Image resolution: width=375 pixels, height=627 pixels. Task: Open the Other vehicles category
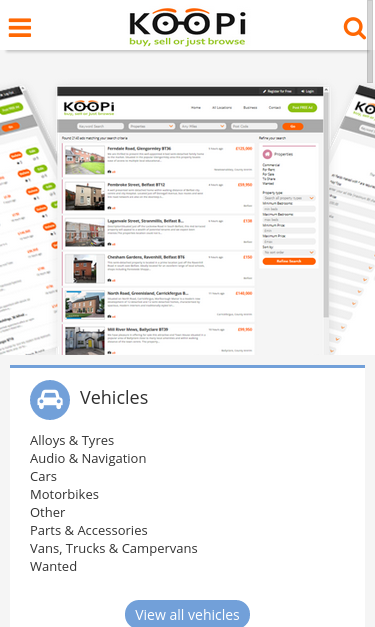click(x=48, y=512)
